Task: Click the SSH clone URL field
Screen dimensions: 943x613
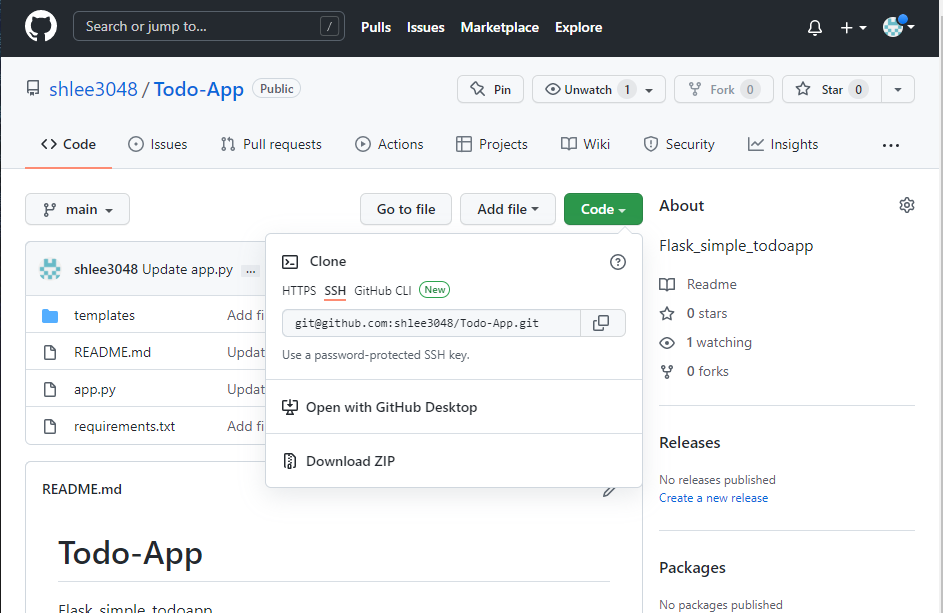Action: tap(431, 323)
